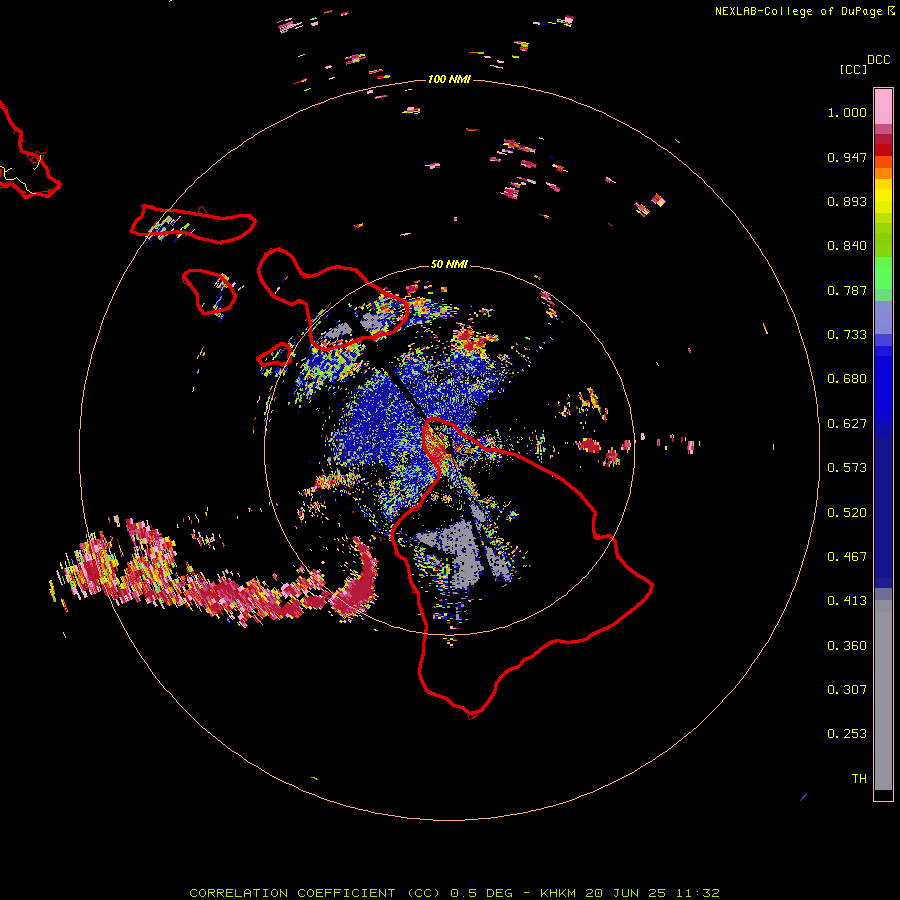Click the 0.413 legend value
Image resolution: width=900 pixels, height=900 pixels.
coord(847,601)
